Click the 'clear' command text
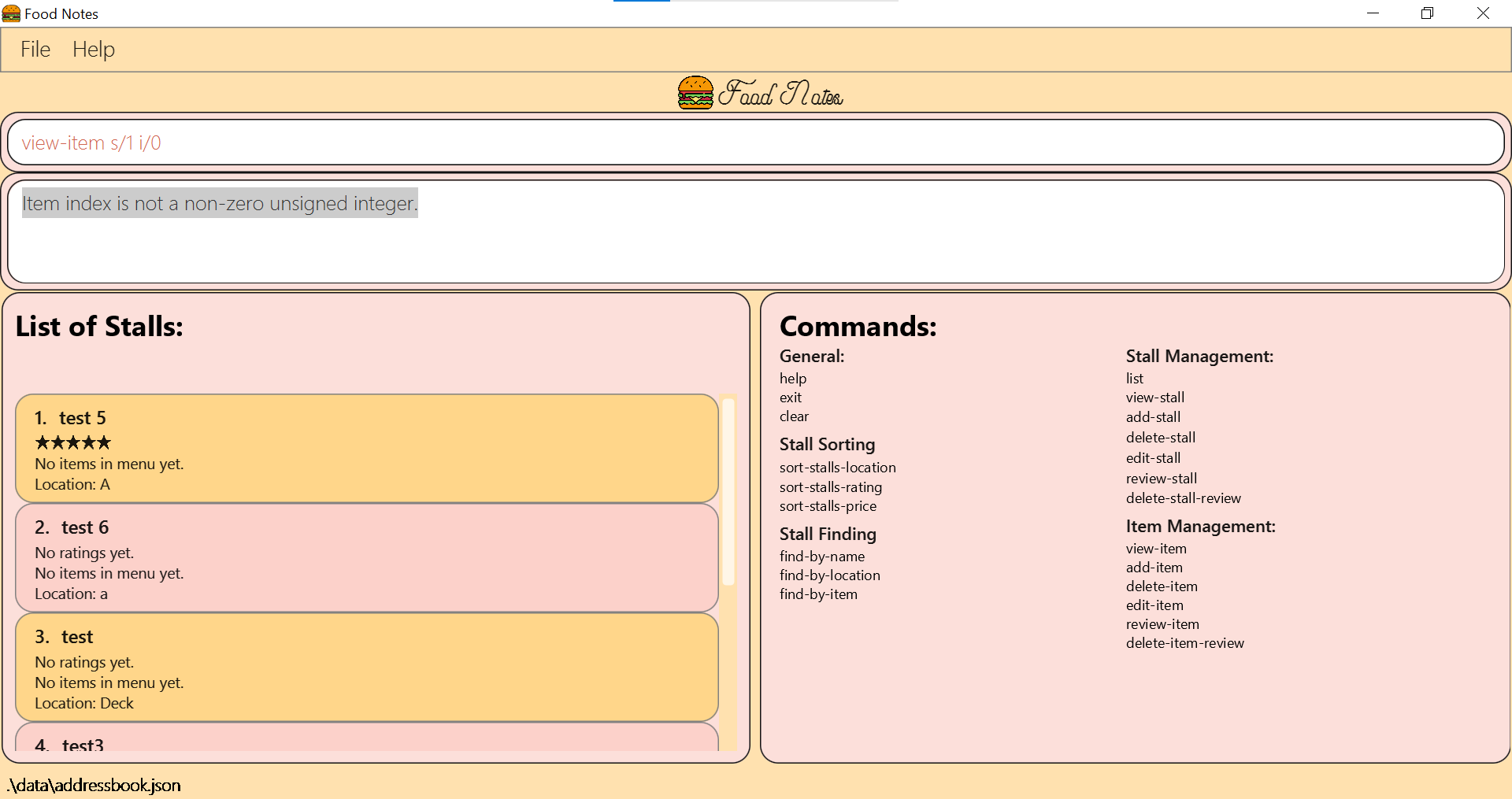The width and height of the screenshot is (1512, 799). (x=794, y=416)
